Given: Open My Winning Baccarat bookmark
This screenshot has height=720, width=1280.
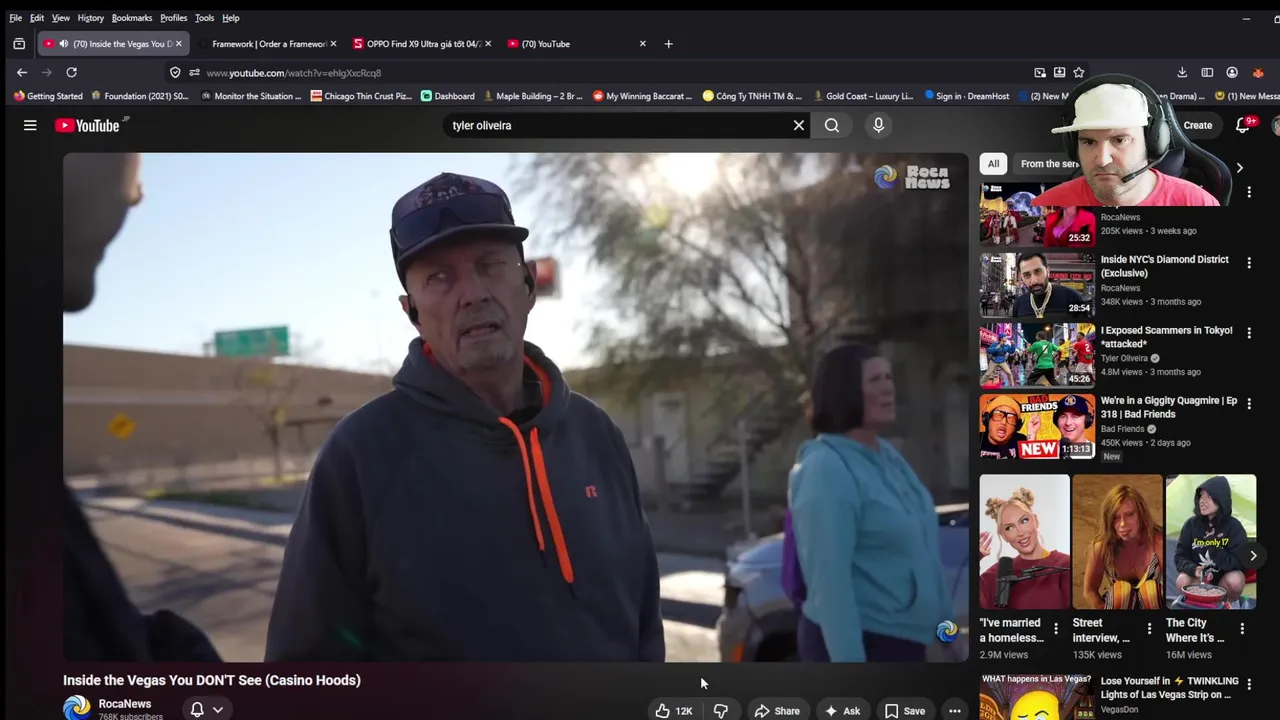Looking at the screenshot, I should click(643, 96).
